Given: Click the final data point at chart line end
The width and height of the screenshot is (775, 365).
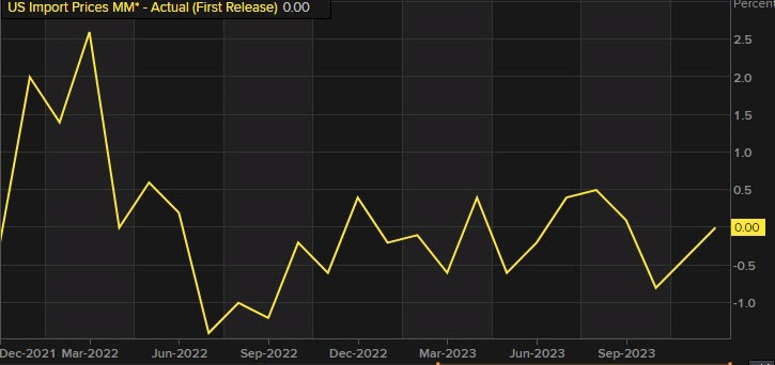Looking at the screenshot, I should point(715,228).
